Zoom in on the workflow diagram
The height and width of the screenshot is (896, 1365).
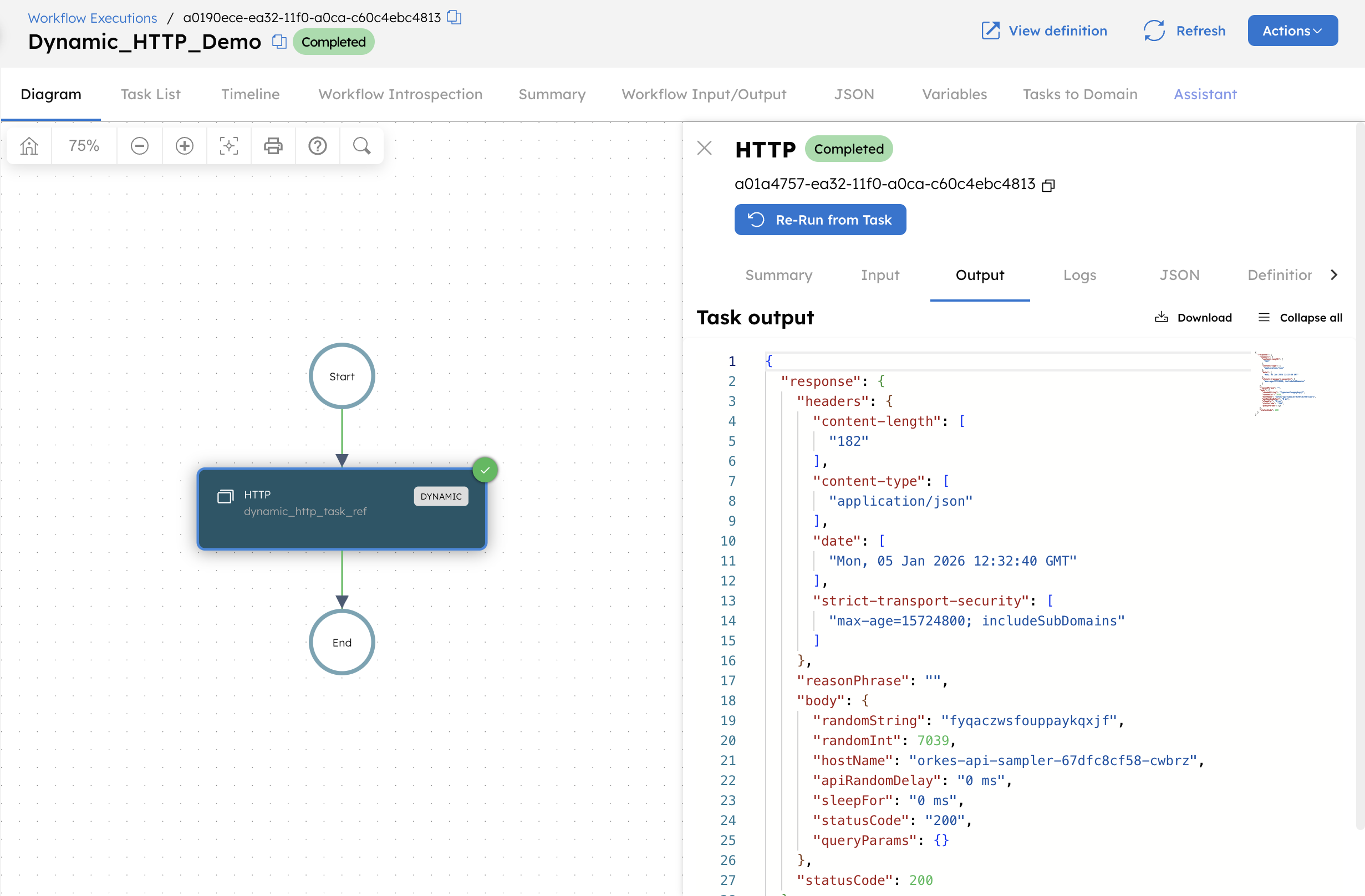pos(184,146)
